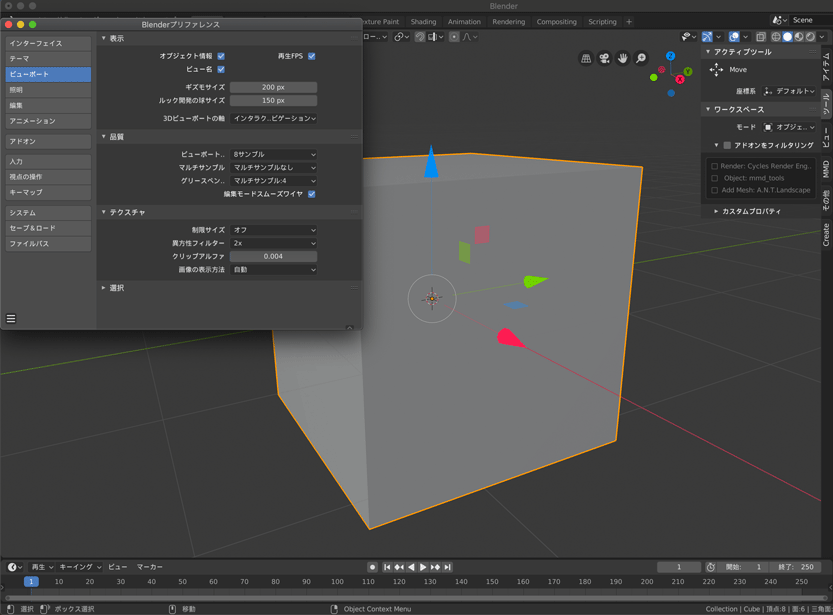Image resolution: width=833 pixels, height=615 pixels.
Task: Click the Move tool icon in active tool panel
Action: coord(716,70)
